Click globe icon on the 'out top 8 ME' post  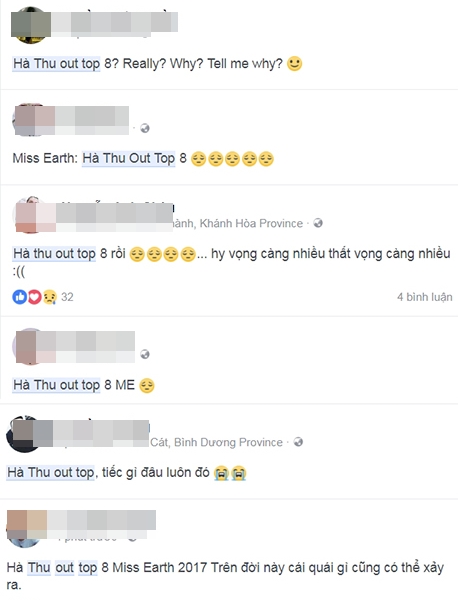click(x=145, y=354)
